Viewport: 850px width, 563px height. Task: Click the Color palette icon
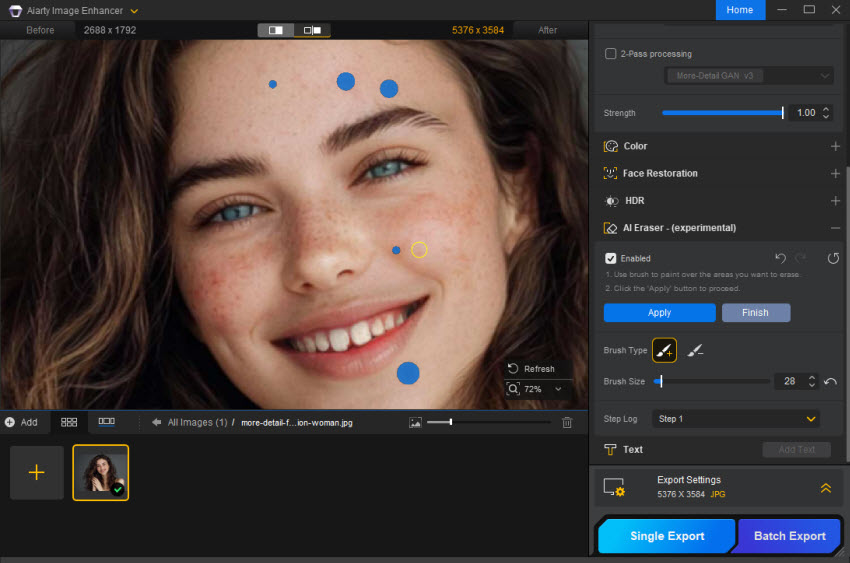pyautogui.click(x=611, y=146)
